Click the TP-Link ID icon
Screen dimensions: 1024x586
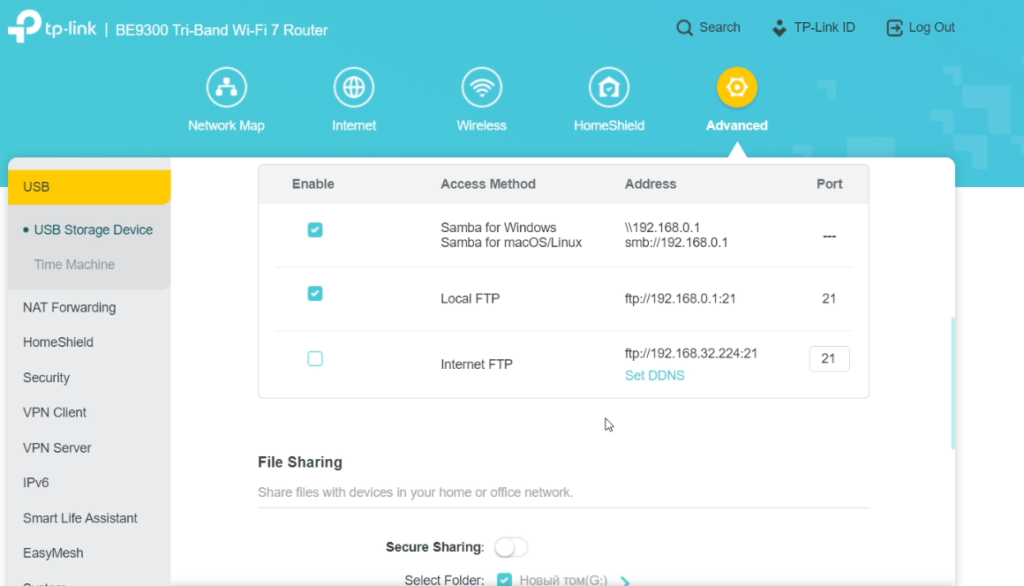coord(779,28)
